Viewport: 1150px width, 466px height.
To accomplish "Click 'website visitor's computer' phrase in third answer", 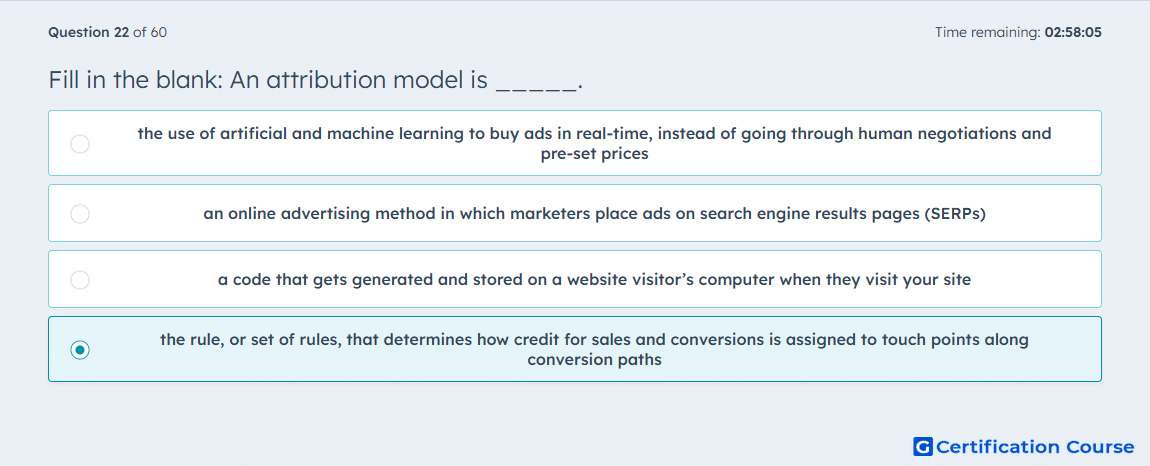I will point(700,280).
